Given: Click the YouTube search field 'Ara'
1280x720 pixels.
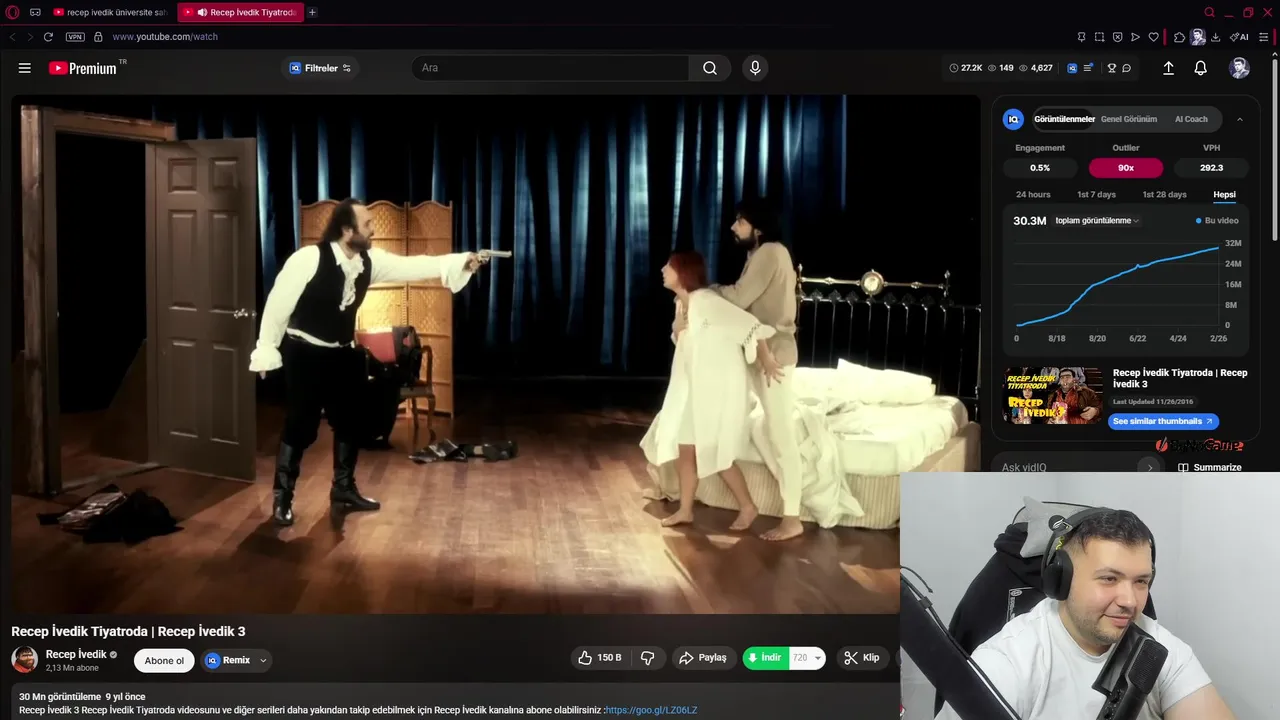Looking at the screenshot, I should click(550, 68).
